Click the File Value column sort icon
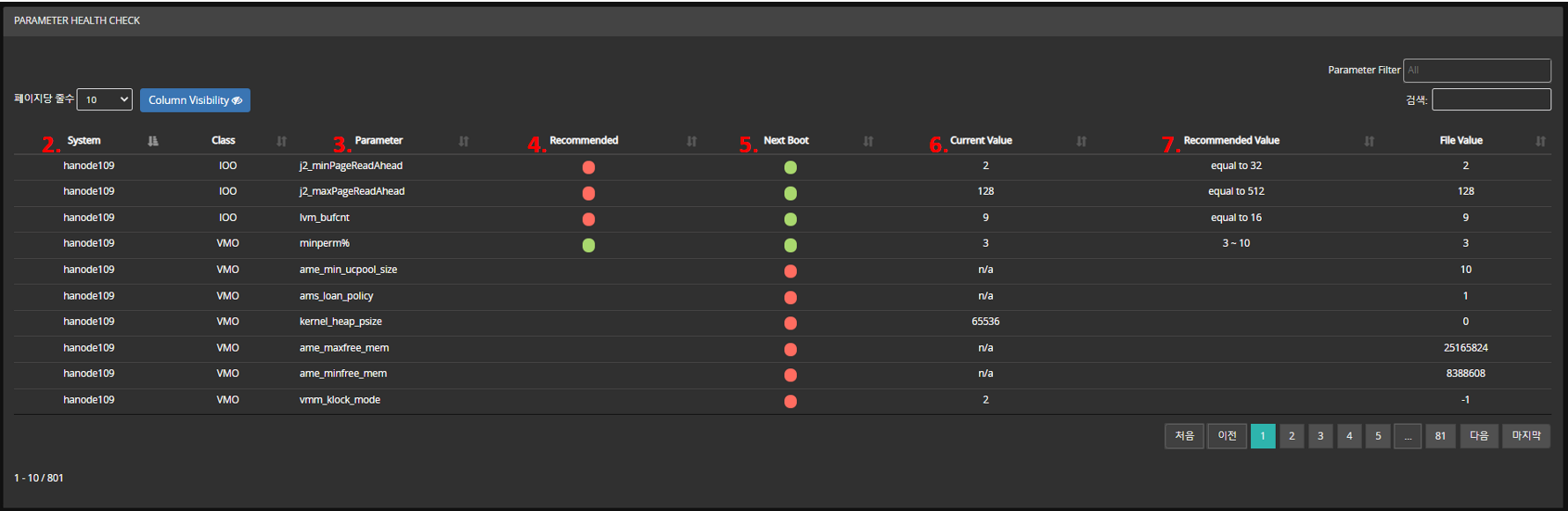Viewport: 1568px width, 511px height. click(1541, 141)
